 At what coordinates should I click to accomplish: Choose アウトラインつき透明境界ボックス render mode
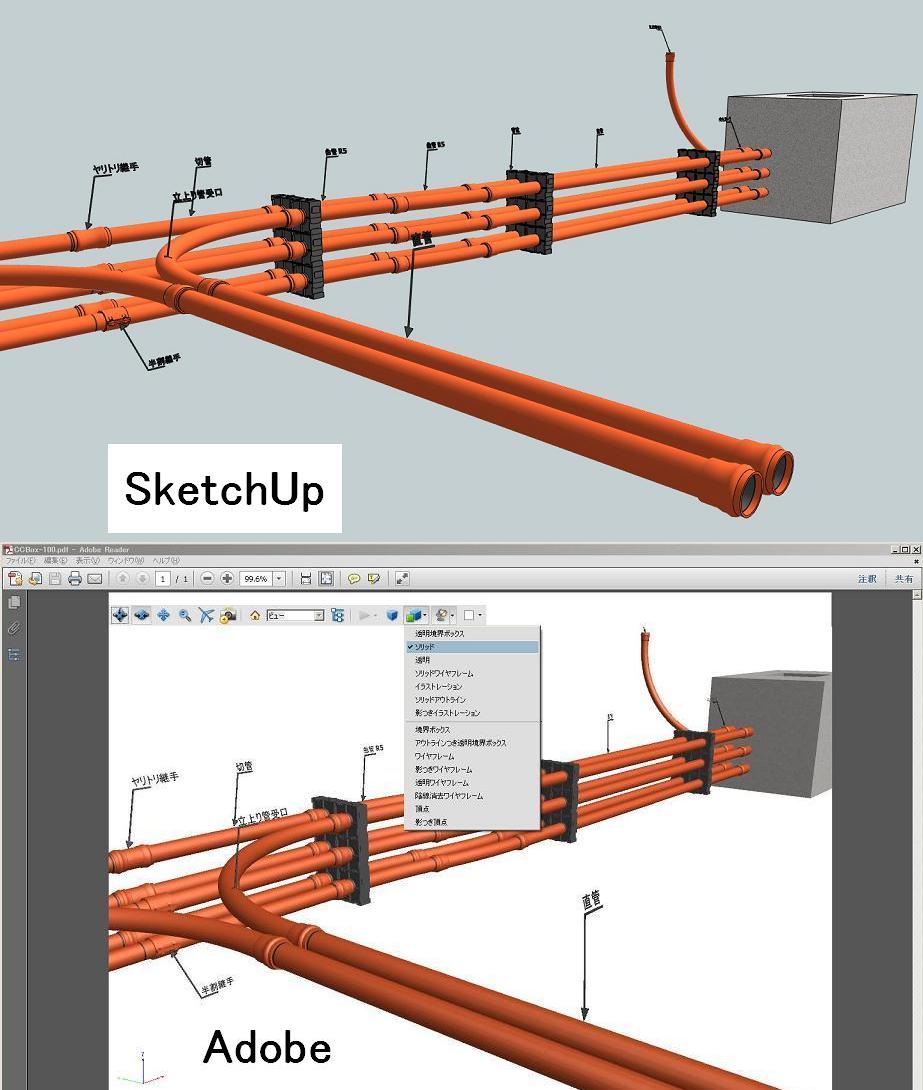point(471,743)
